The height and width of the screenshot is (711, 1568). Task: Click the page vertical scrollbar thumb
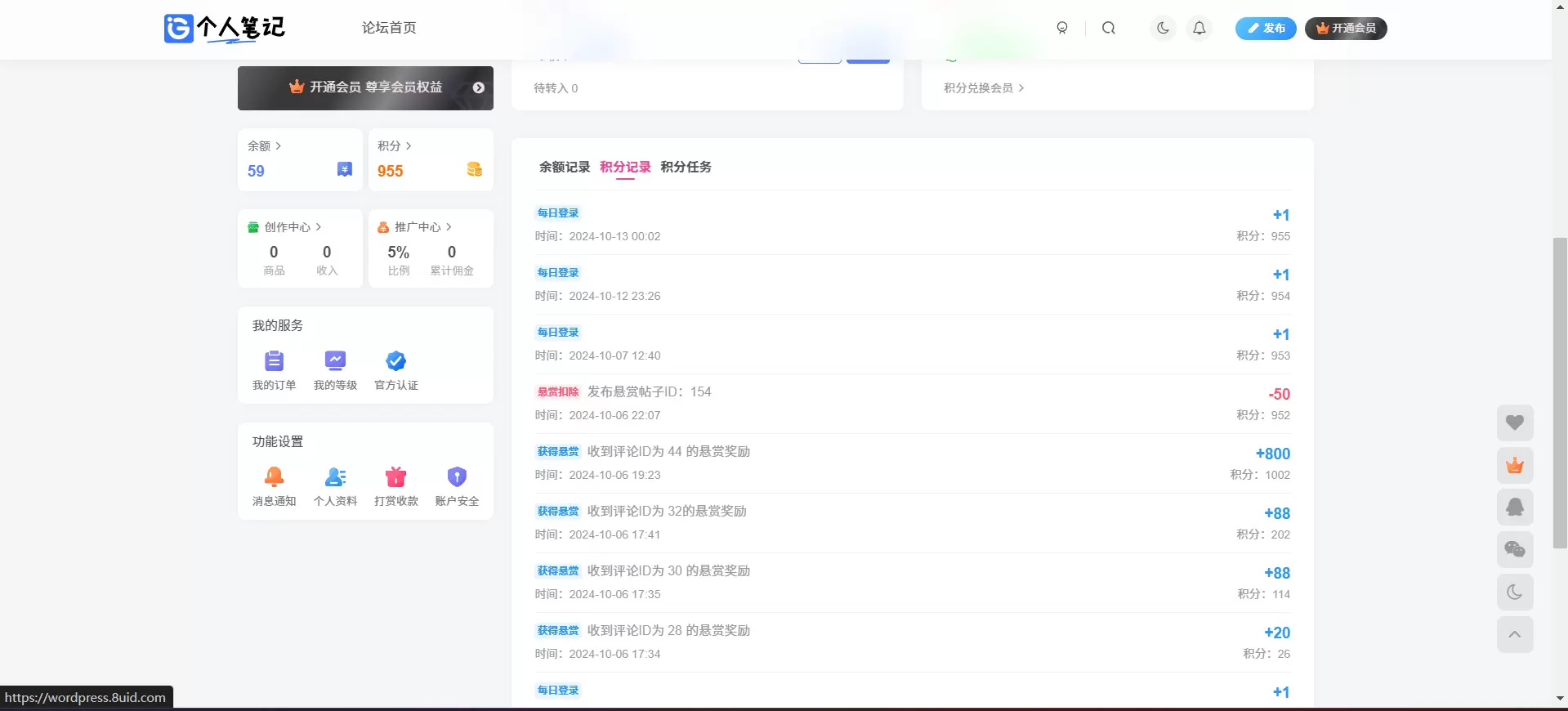pyautogui.click(x=1560, y=392)
